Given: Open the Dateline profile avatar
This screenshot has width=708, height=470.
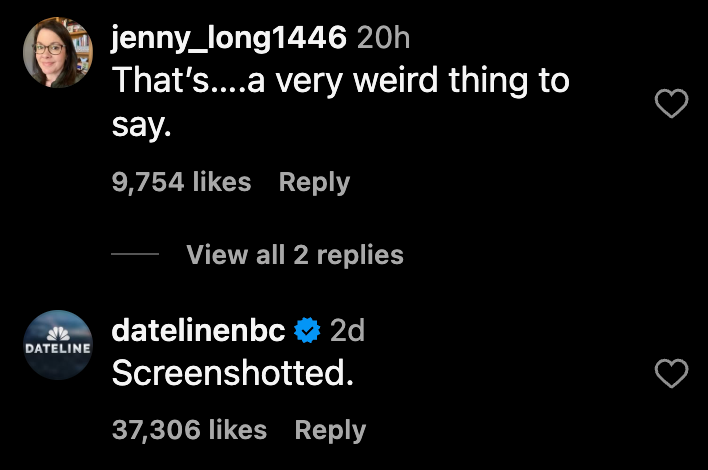Looking at the screenshot, I should [58, 345].
